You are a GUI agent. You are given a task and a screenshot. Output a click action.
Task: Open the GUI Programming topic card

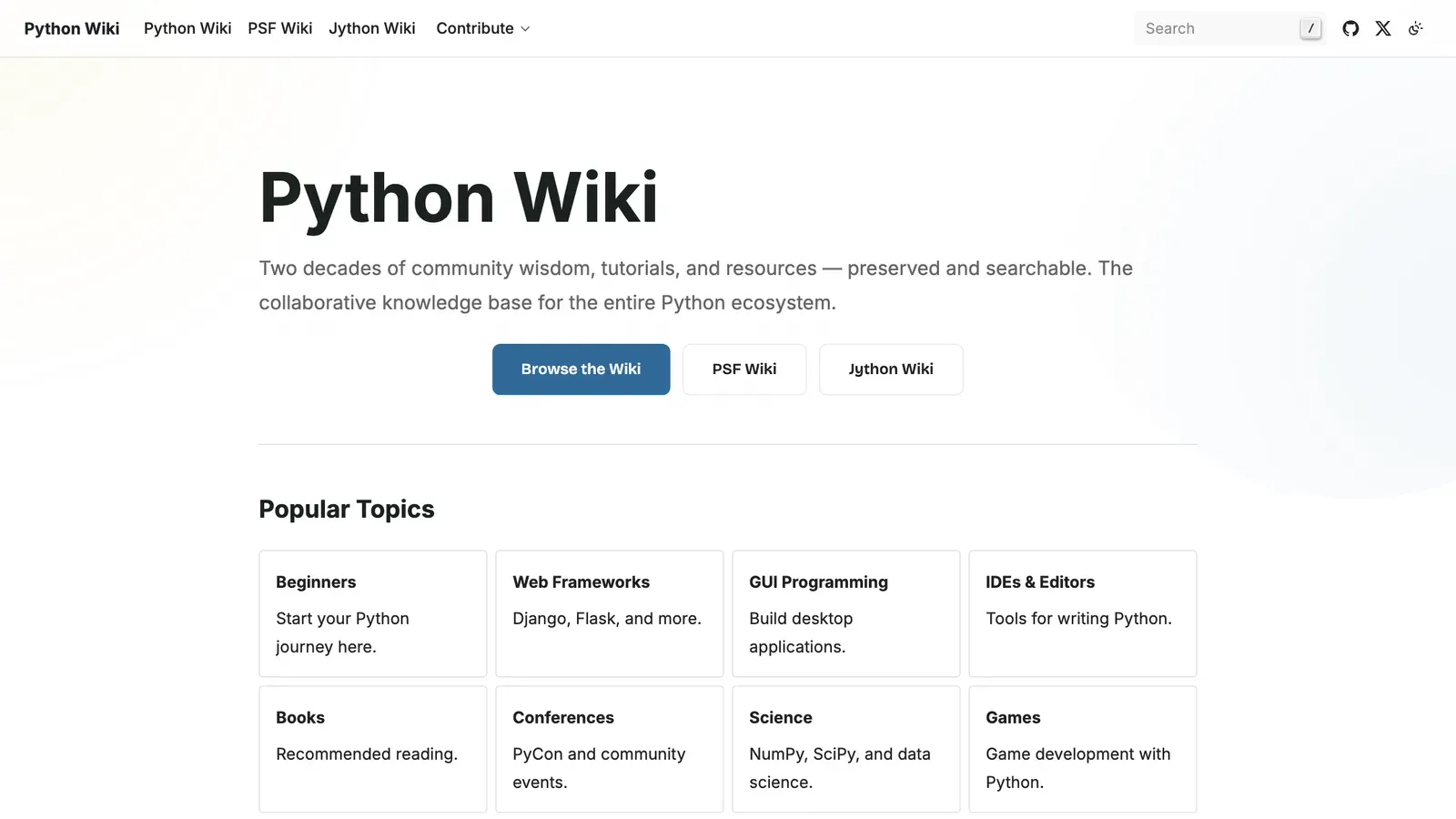(x=846, y=613)
